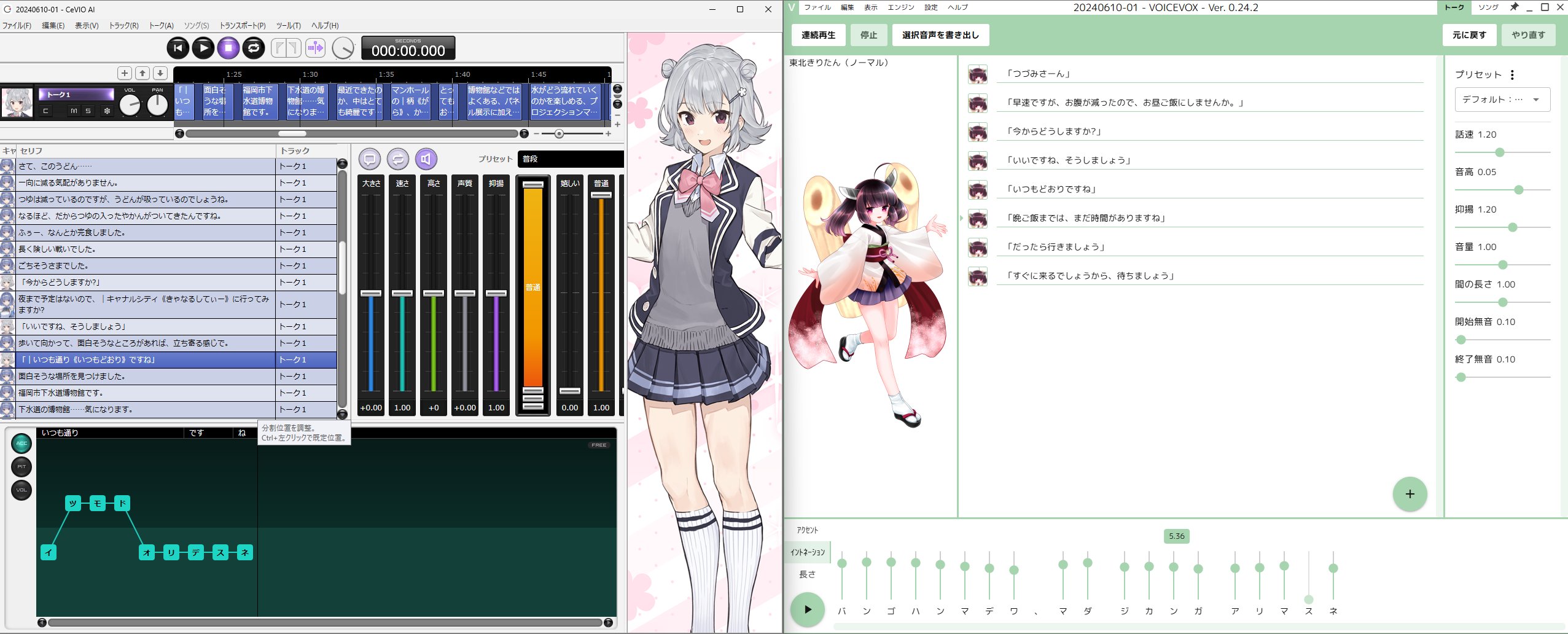Click the repeat-arrows icon above the CeVIO sliders
This screenshot has height=634, width=1568.
click(x=398, y=159)
